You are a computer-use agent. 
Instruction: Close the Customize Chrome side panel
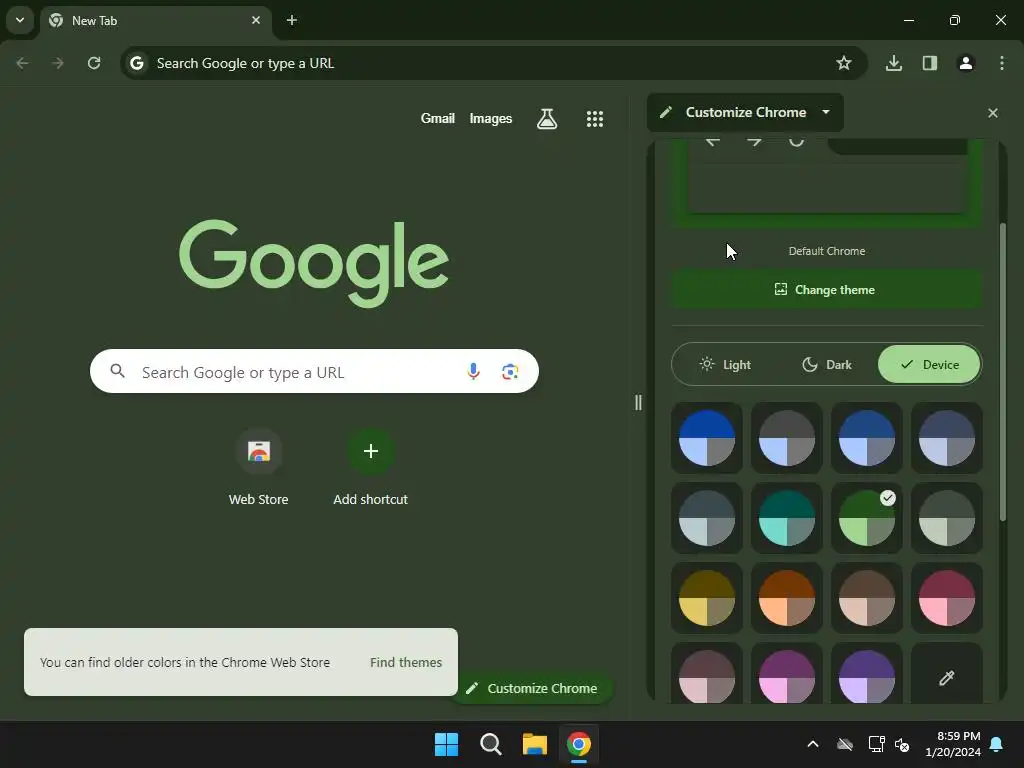(993, 113)
